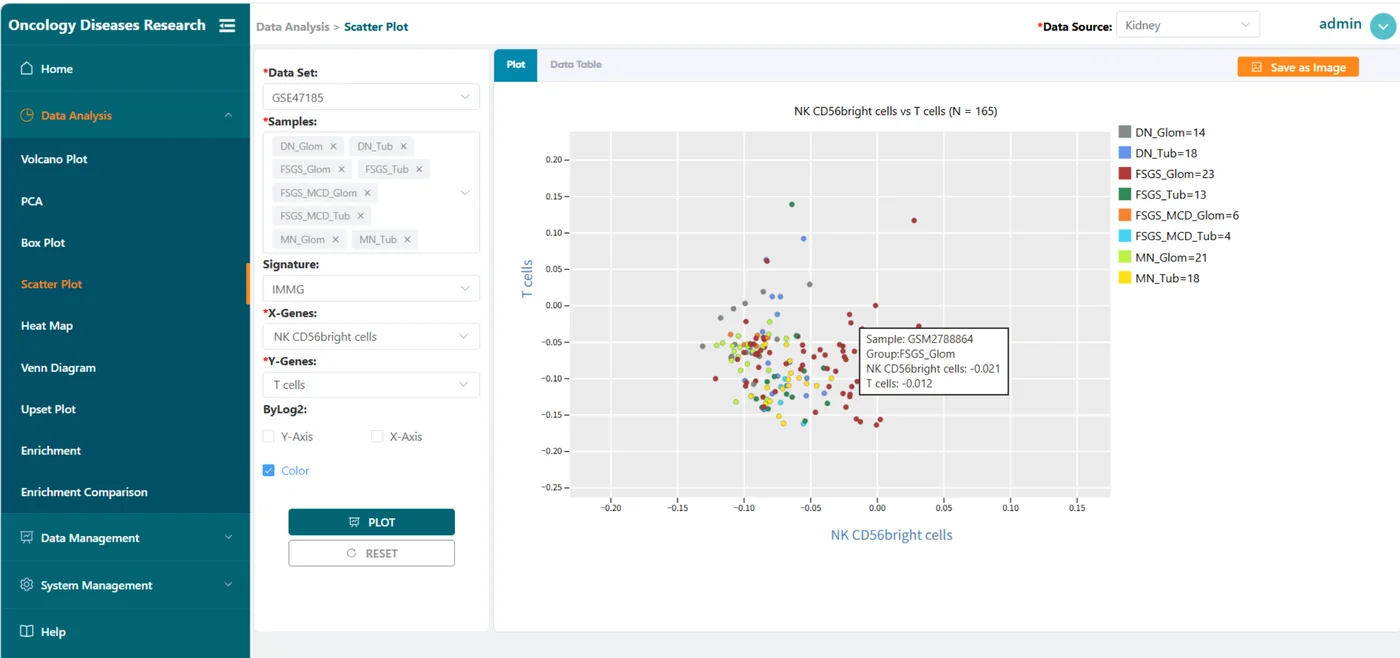Click the Home house icon
This screenshot has height=658, width=1400.
point(27,68)
